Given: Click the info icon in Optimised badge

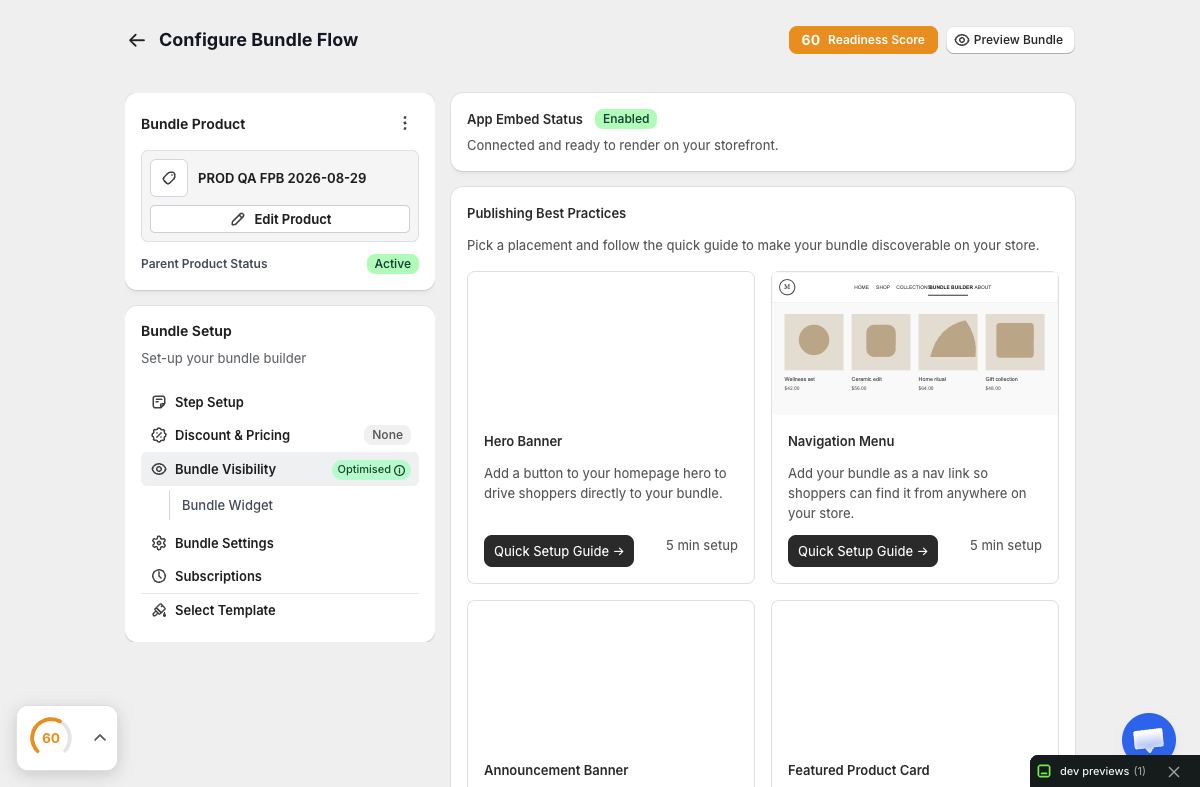Looking at the screenshot, I should (x=400, y=470).
